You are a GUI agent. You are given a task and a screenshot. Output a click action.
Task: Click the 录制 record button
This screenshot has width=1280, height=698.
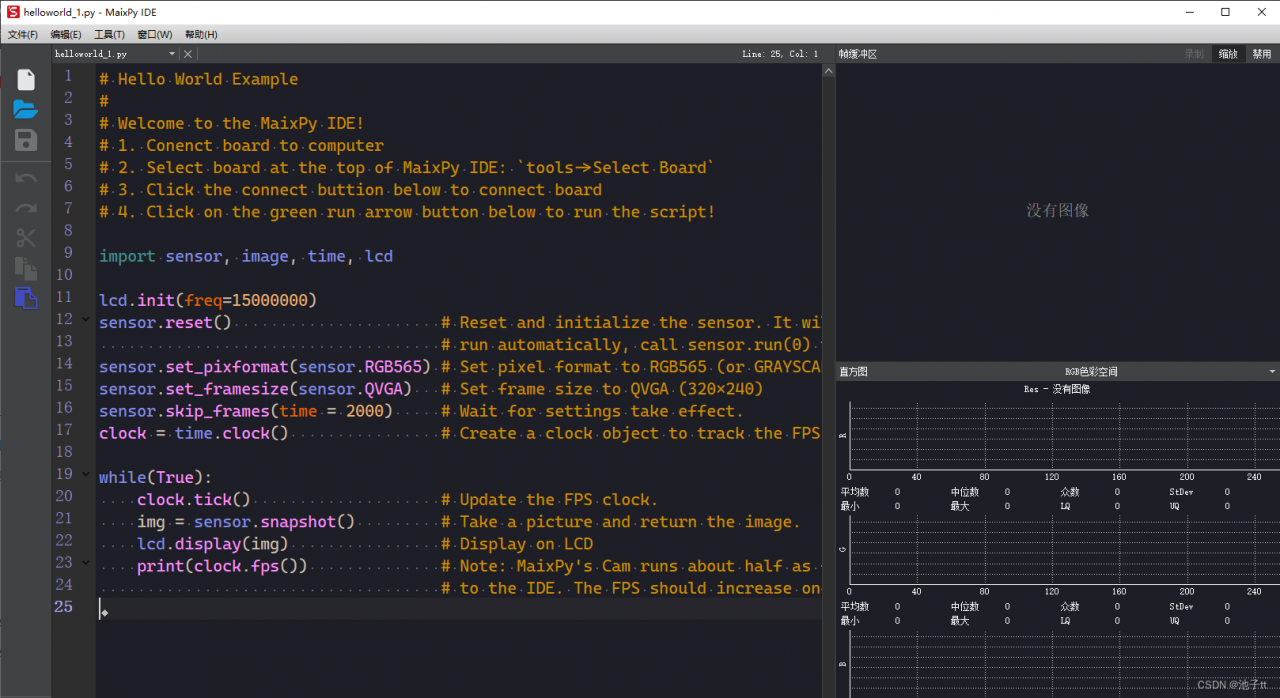(x=1194, y=54)
